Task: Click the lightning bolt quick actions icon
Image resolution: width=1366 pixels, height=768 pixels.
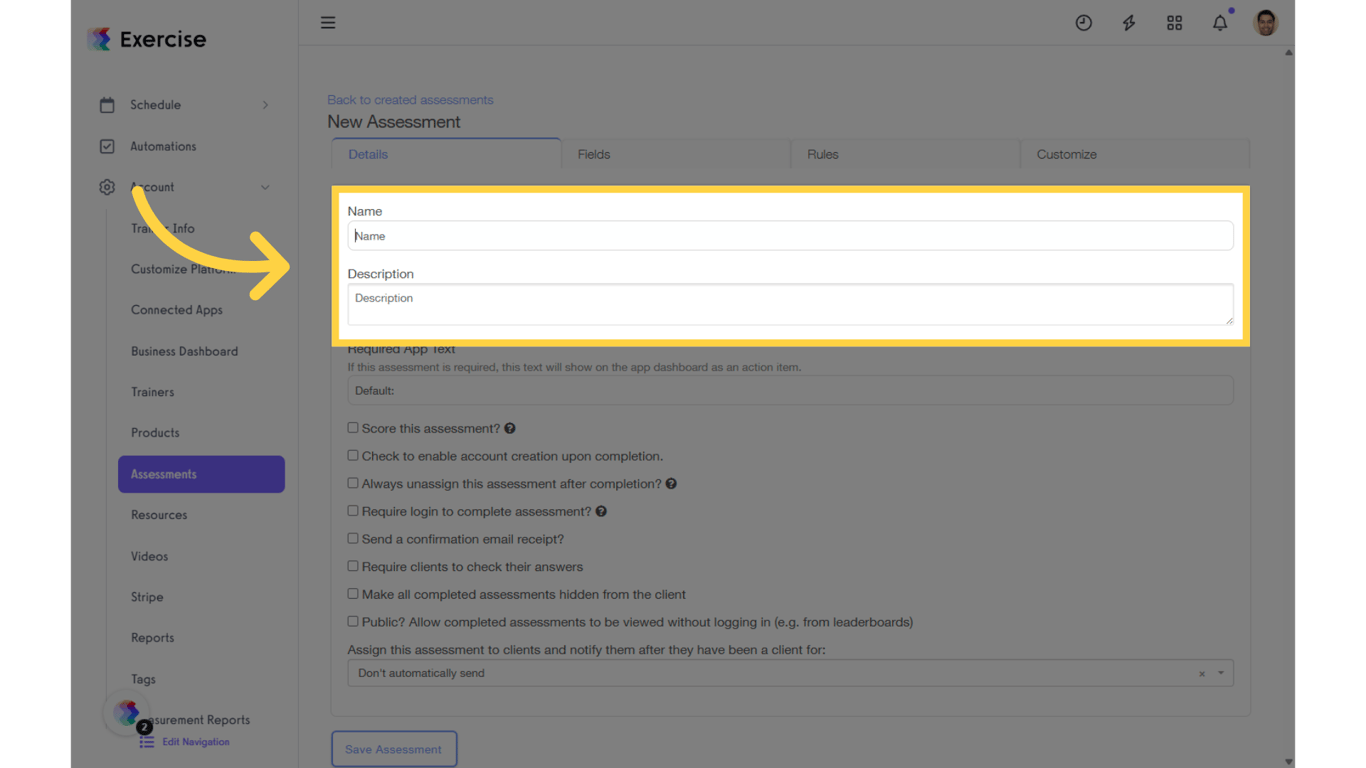Action: (x=1128, y=22)
